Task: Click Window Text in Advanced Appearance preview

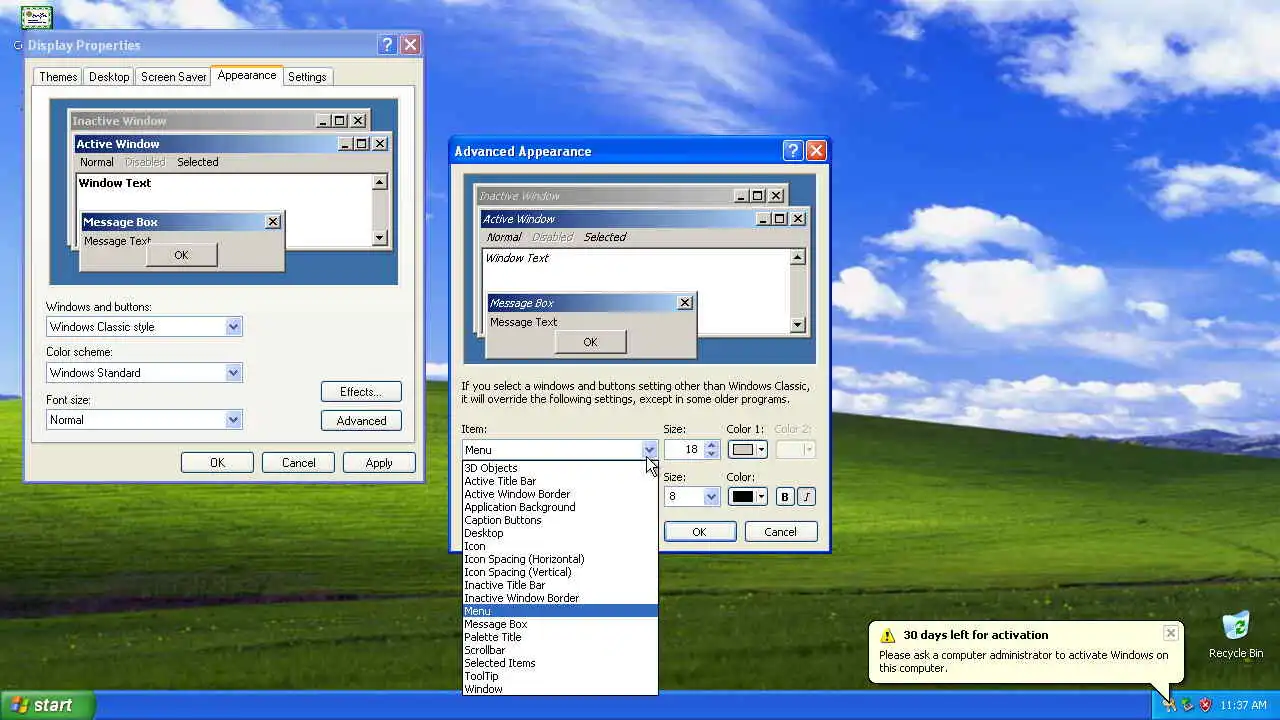Action: click(517, 258)
